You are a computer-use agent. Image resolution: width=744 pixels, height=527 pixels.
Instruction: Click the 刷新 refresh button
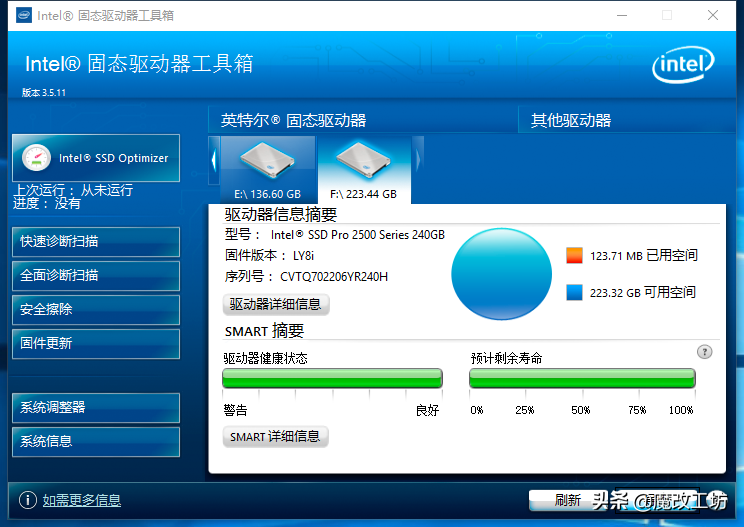[567, 500]
